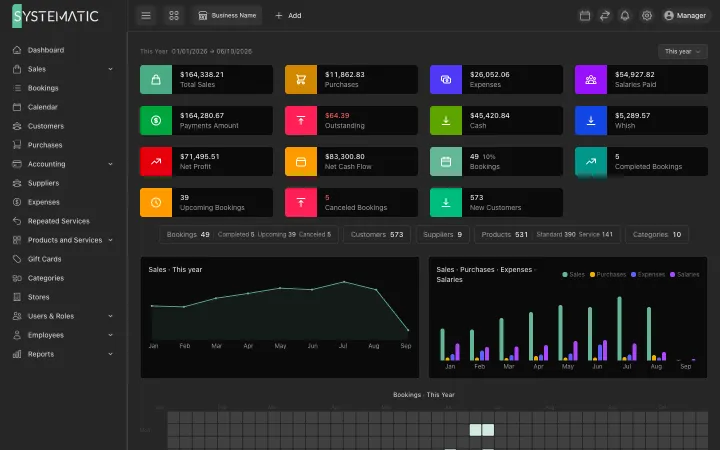
Task: Click the $83,300.80 Net Cash Flow value
Action: (345, 157)
